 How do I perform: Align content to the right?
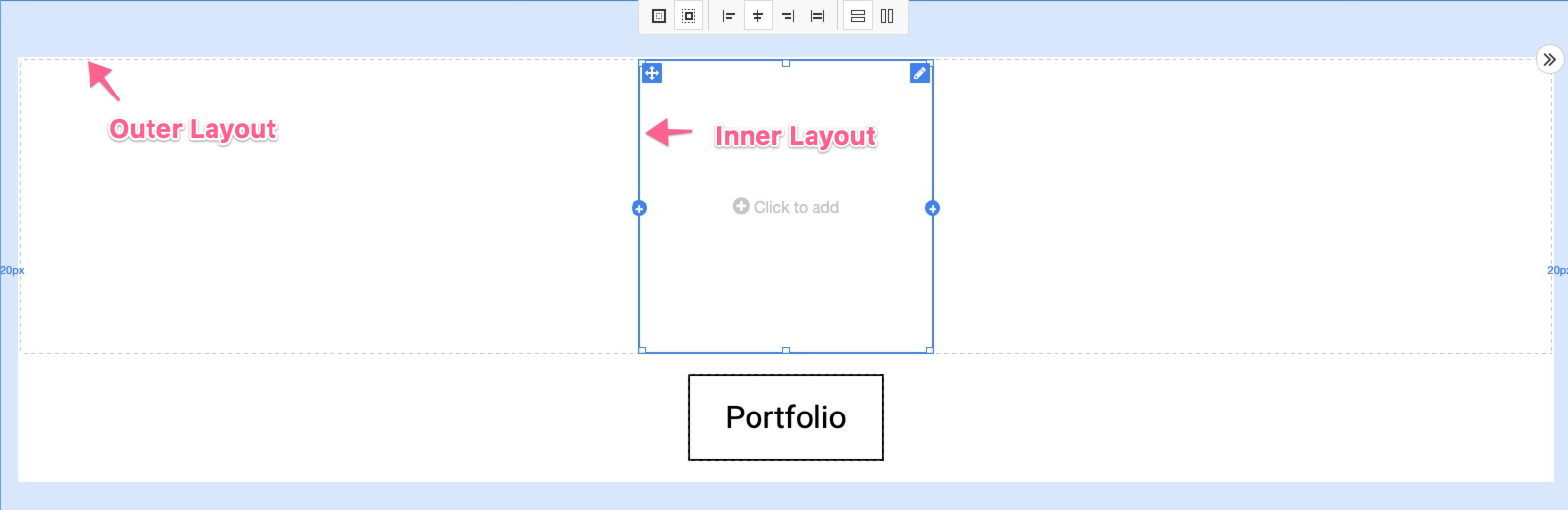pyautogui.click(x=788, y=16)
